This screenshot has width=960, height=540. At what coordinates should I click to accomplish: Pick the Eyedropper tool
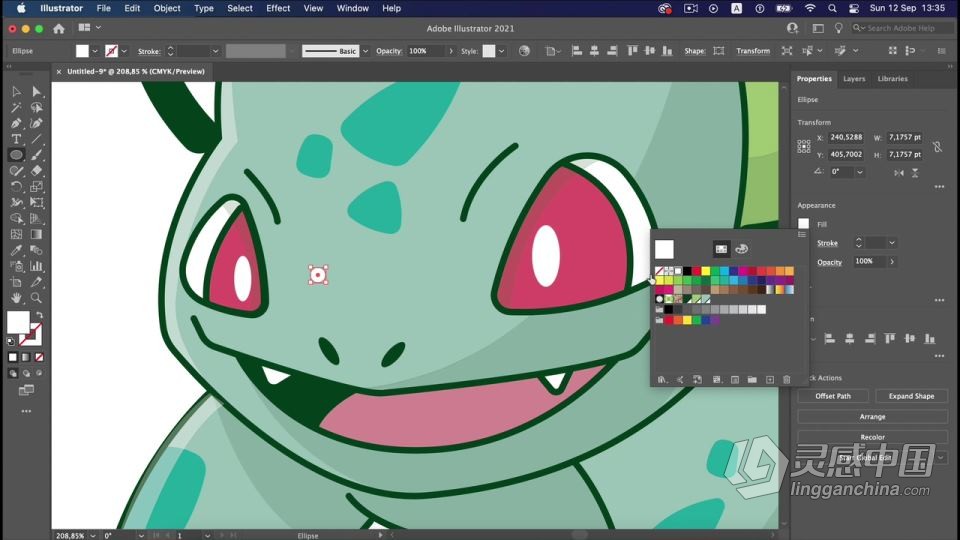(17, 250)
